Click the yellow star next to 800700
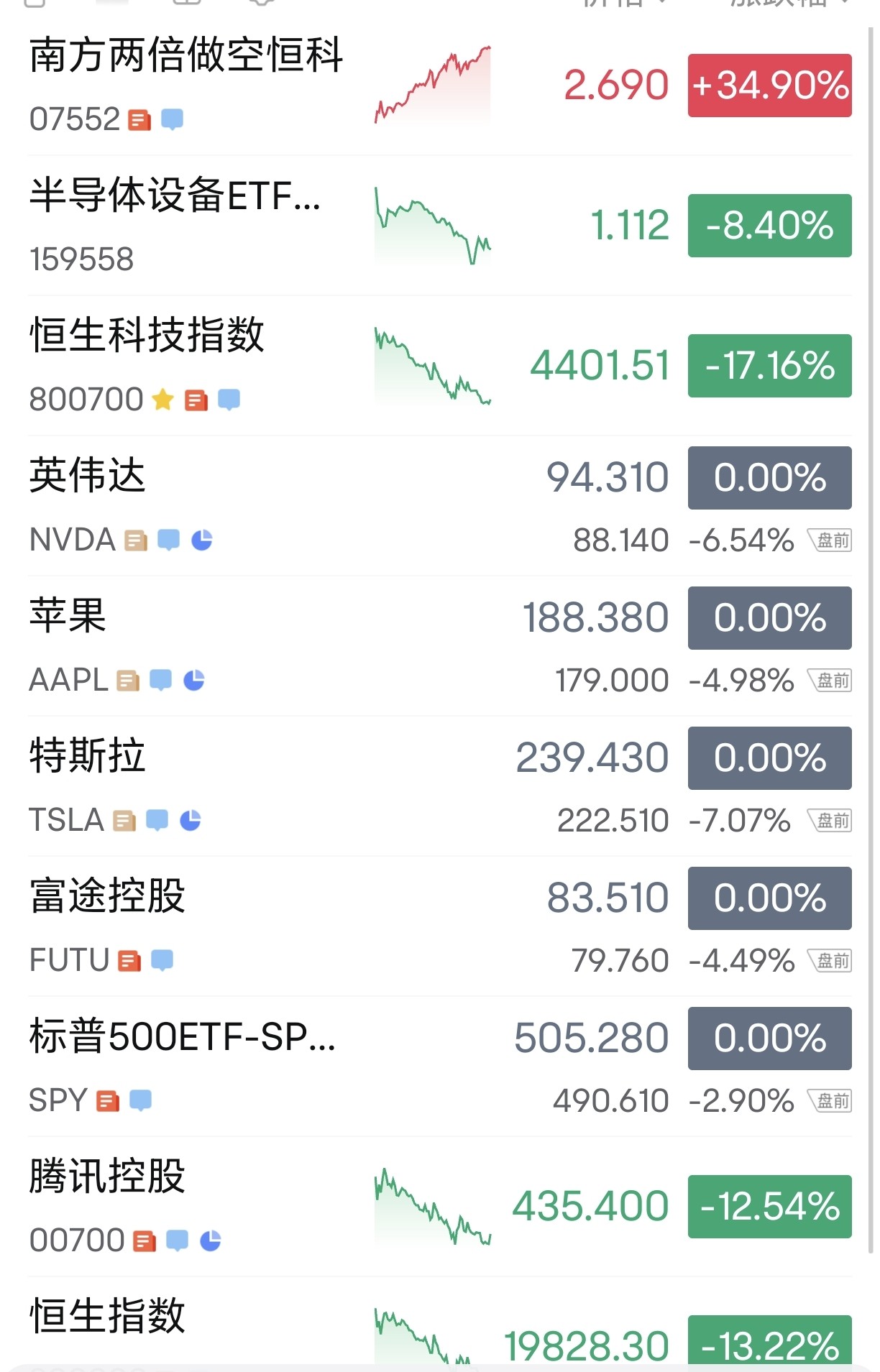Viewport: 880px width, 1372px height. pyautogui.click(x=163, y=400)
